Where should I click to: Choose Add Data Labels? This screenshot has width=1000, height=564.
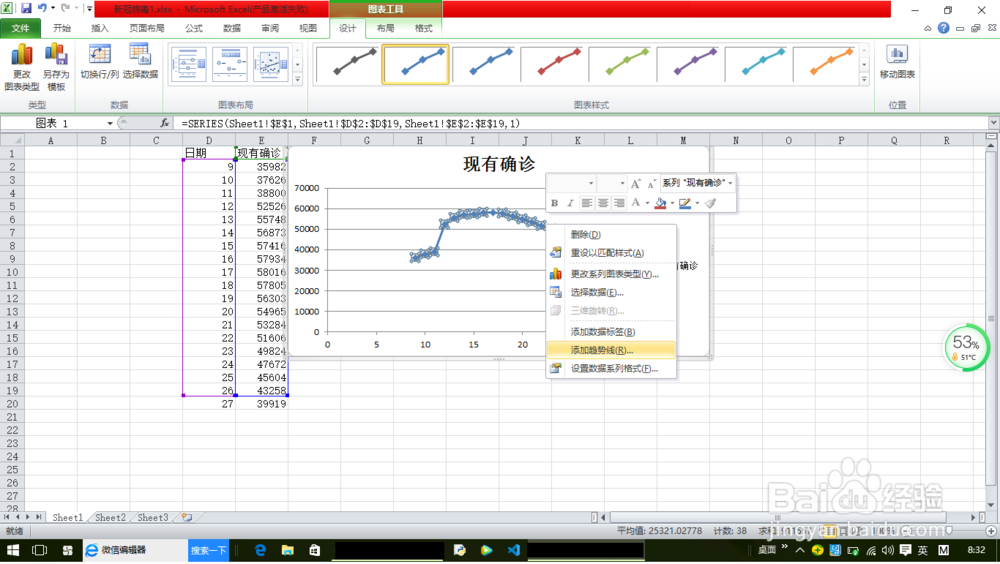pyautogui.click(x=611, y=332)
